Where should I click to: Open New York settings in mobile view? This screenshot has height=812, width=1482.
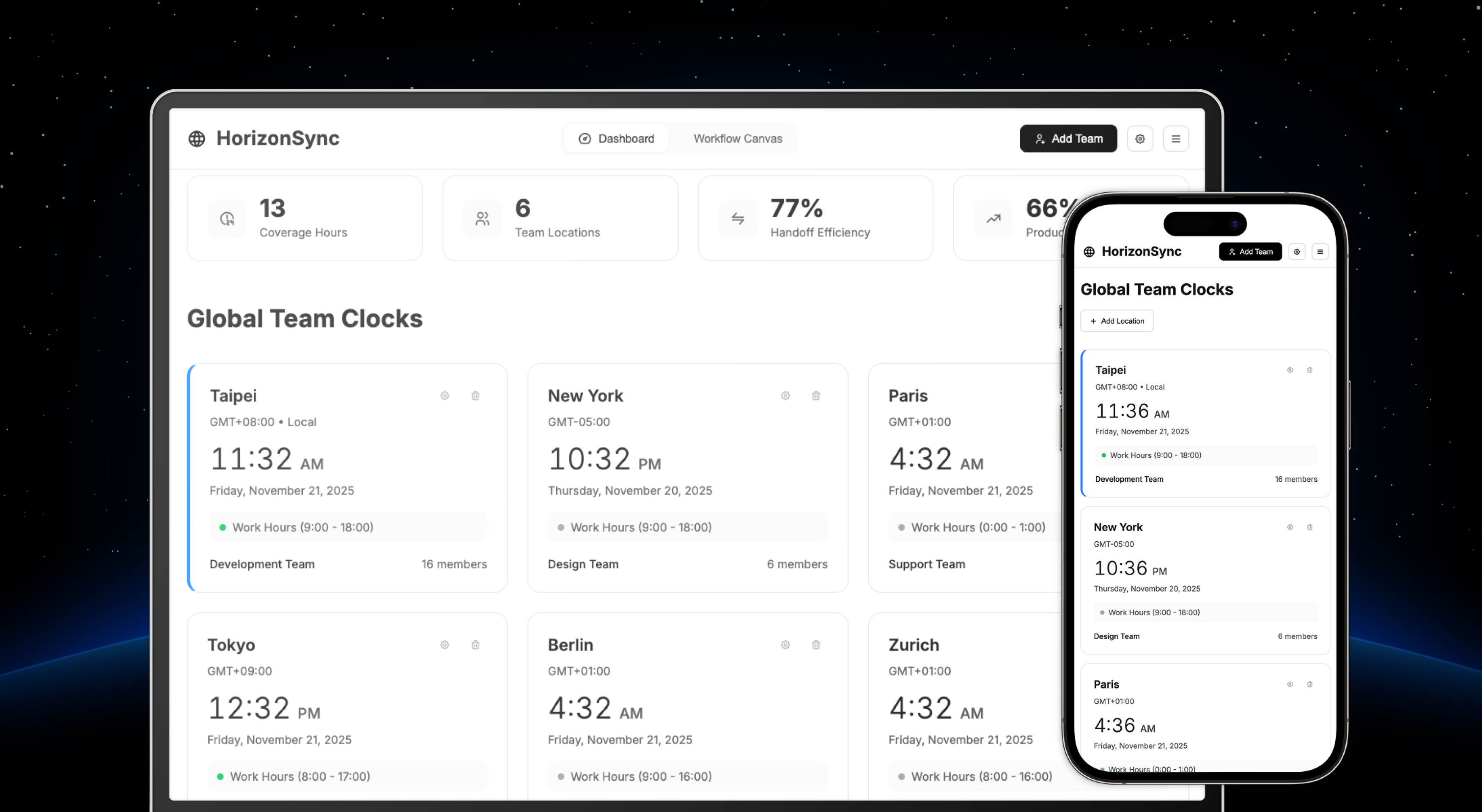point(1290,527)
